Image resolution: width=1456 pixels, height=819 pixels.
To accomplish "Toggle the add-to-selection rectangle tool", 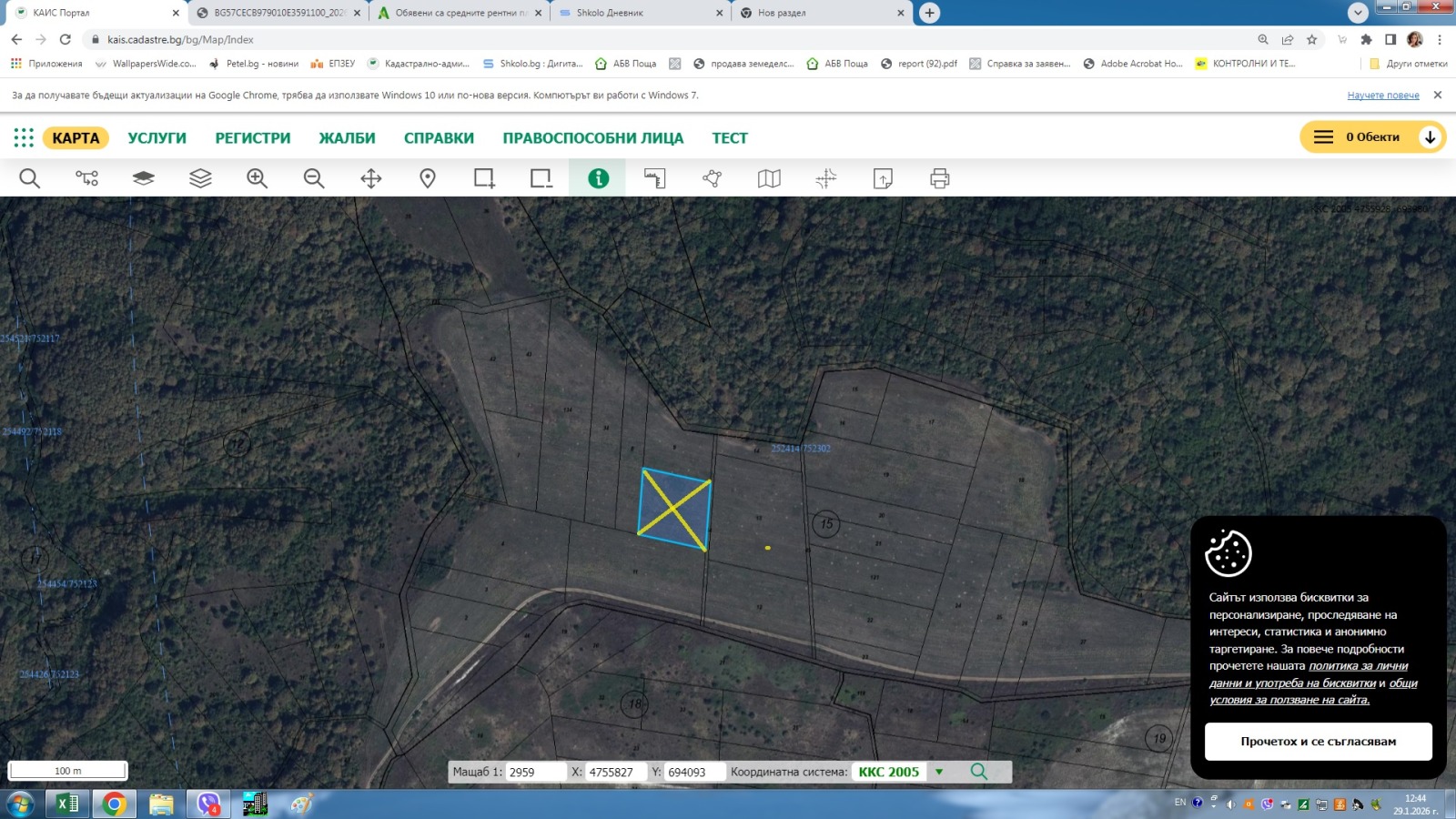I will click(484, 178).
